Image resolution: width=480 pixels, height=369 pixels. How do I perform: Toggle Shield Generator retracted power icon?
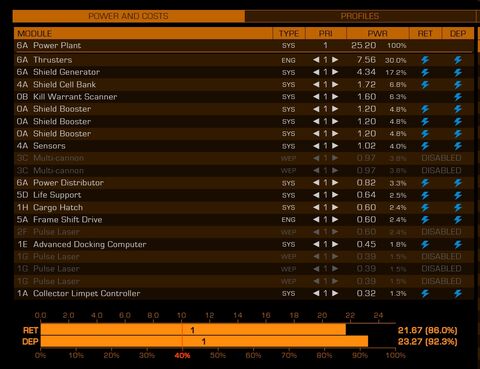(x=425, y=72)
